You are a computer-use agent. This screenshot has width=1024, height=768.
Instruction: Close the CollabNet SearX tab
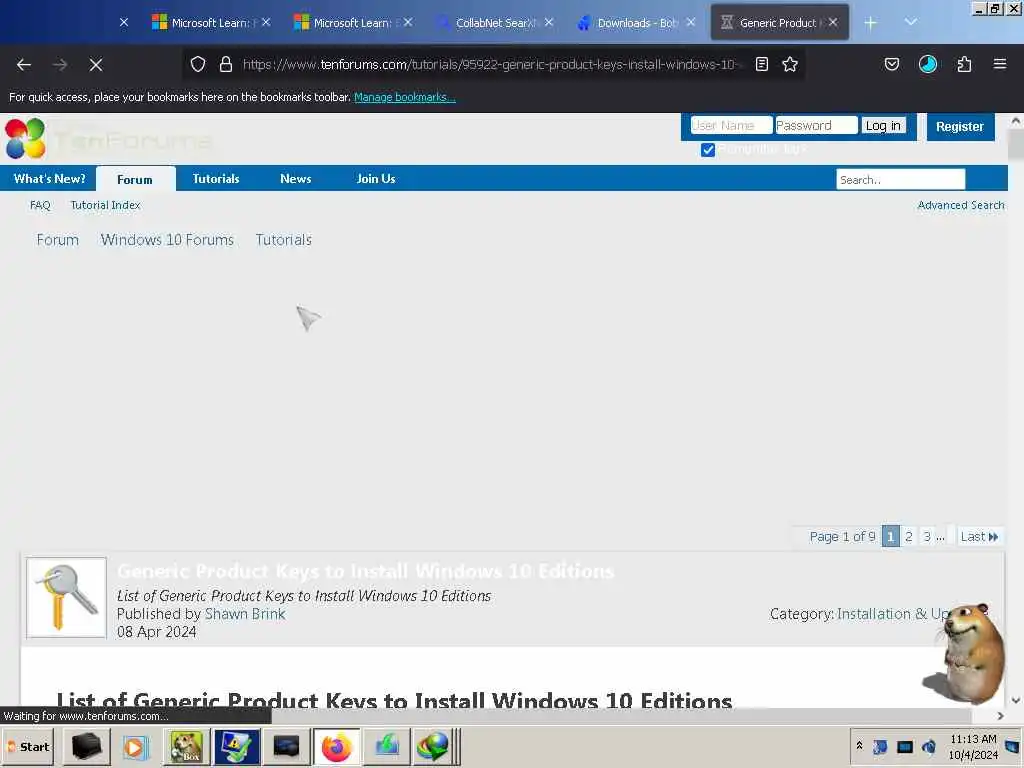click(549, 22)
